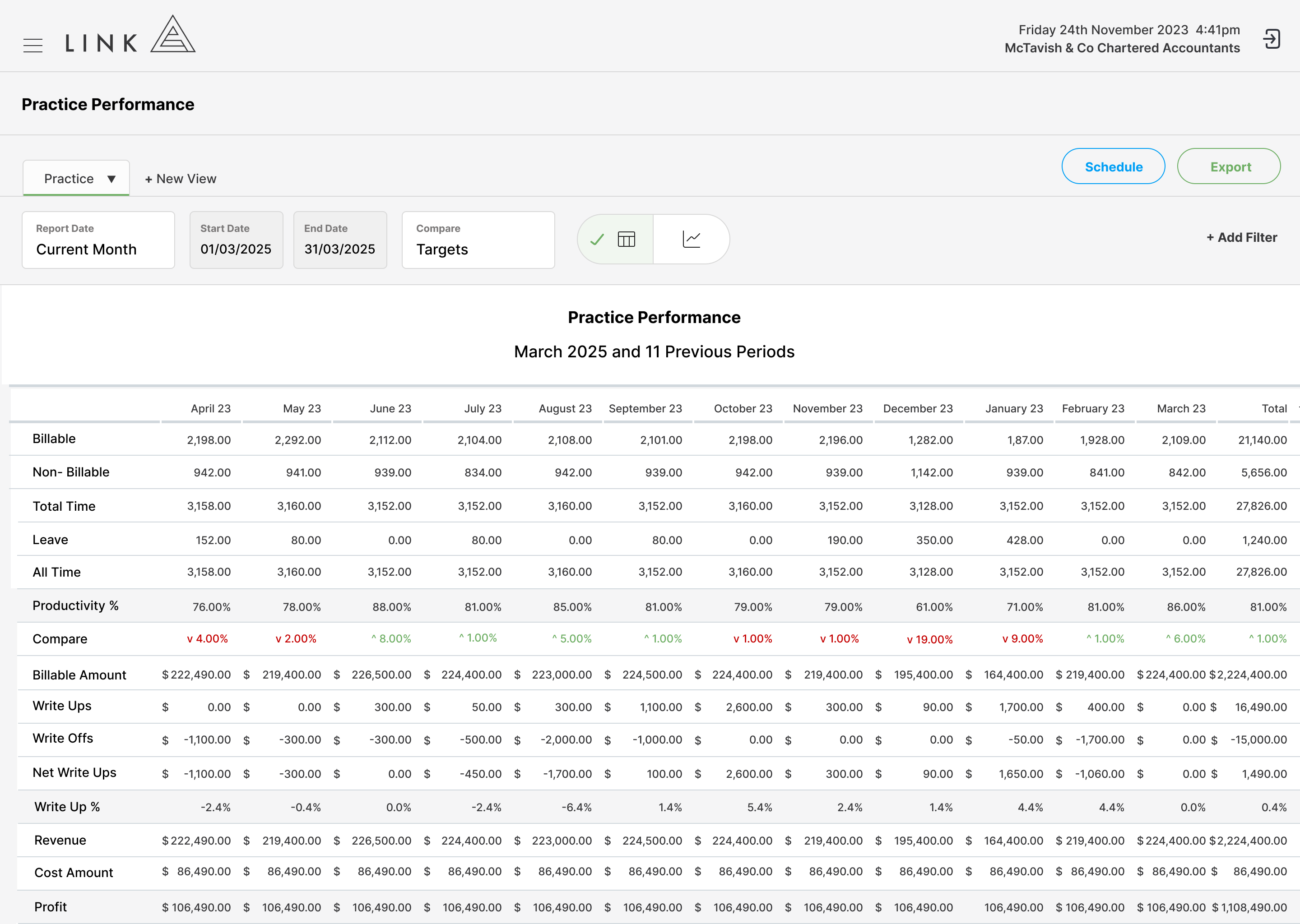This screenshot has height=924, width=1300.
Task: Select the April 23 column header
Action: (x=211, y=408)
